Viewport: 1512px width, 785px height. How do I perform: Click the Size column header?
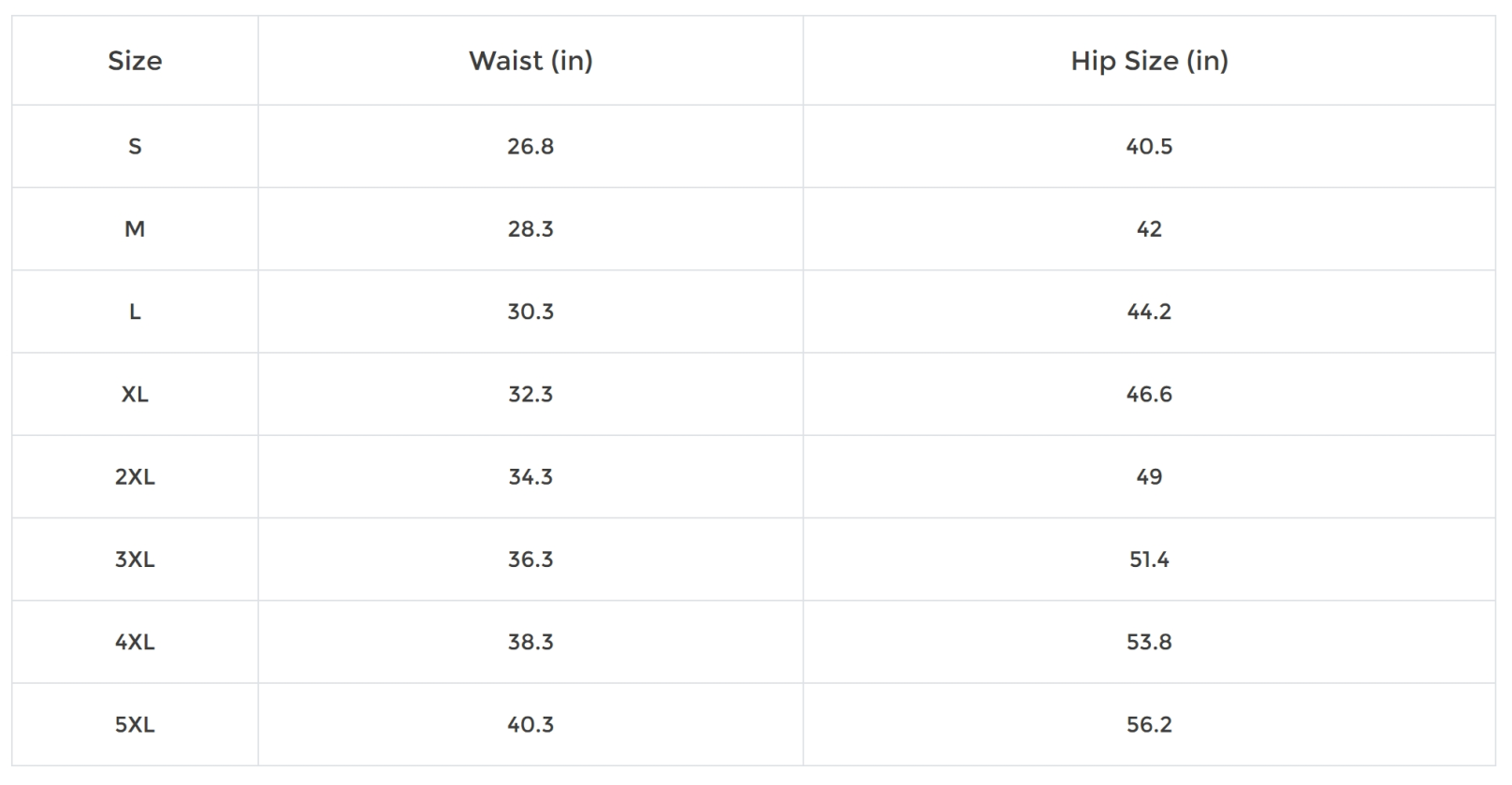[x=135, y=61]
